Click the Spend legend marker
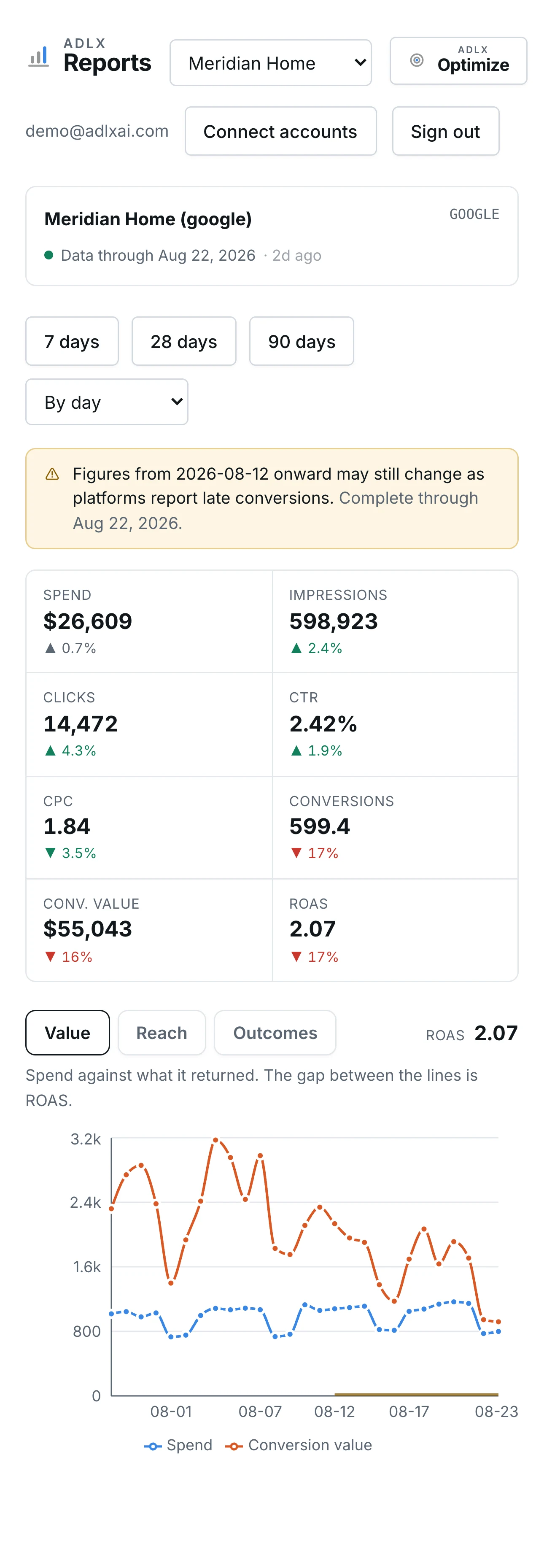The height and width of the screenshot is (1568, 544). (153, 1446)
